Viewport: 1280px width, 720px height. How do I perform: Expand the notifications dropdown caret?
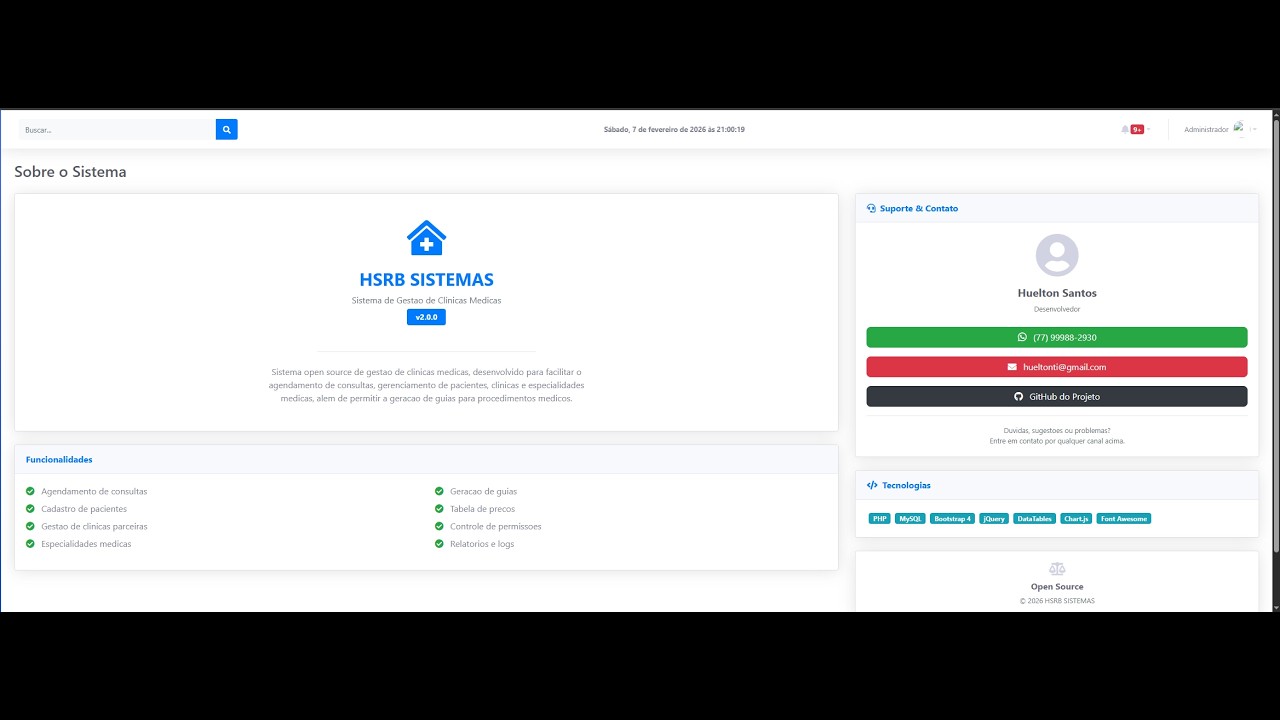coord(1149,129)
